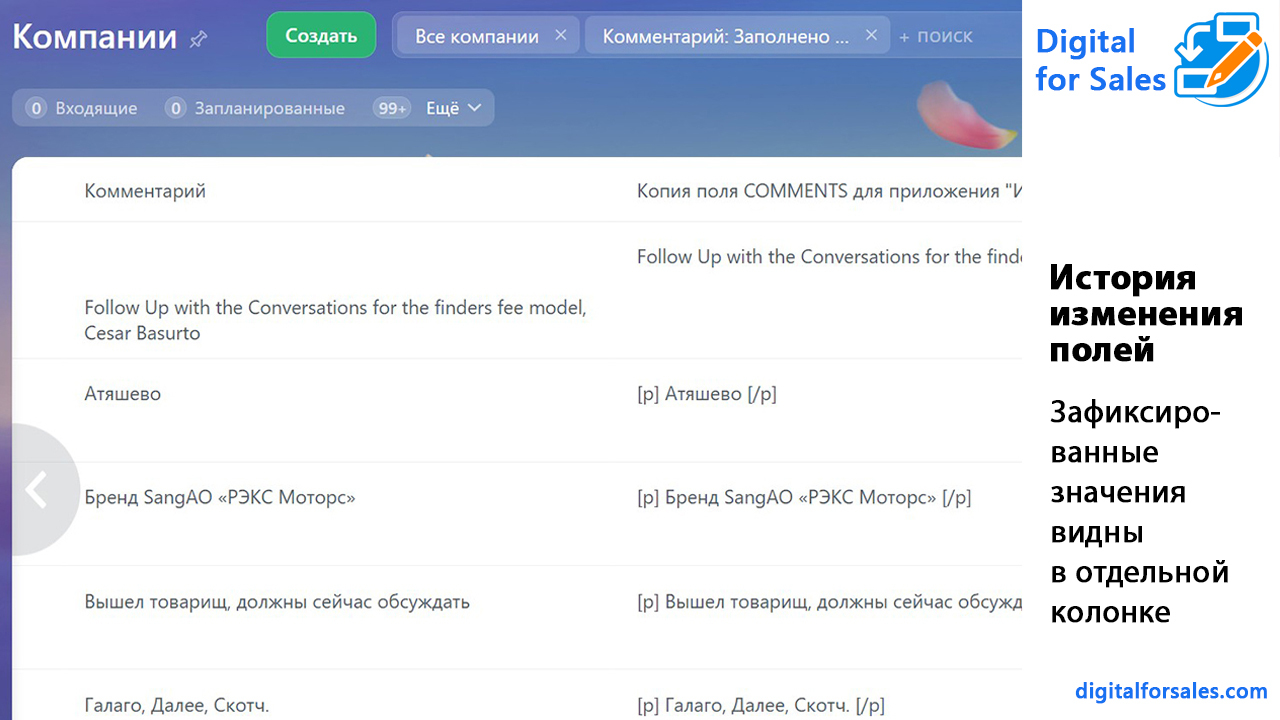Select [p] Галаго, Далее, Скотч. [/p] cell
1280x720 pixels.
pyautogui.click(x=761, y=705)
